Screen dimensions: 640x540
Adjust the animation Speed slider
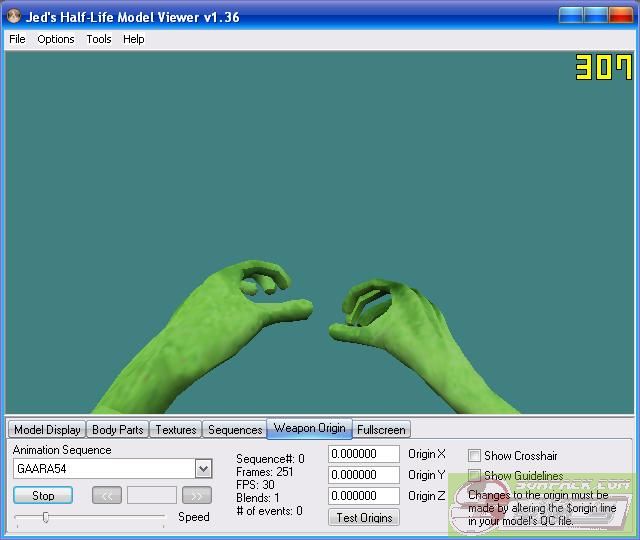click(46, 517)
